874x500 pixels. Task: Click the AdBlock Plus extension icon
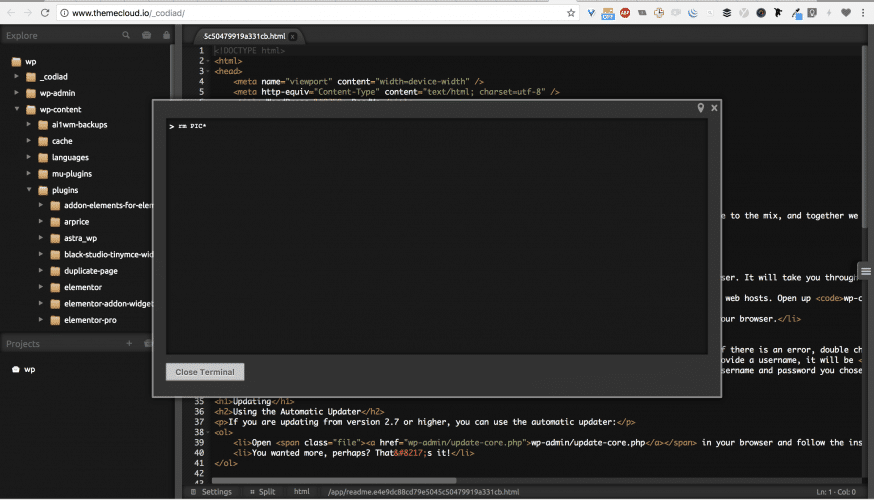(x=624, y=13)
